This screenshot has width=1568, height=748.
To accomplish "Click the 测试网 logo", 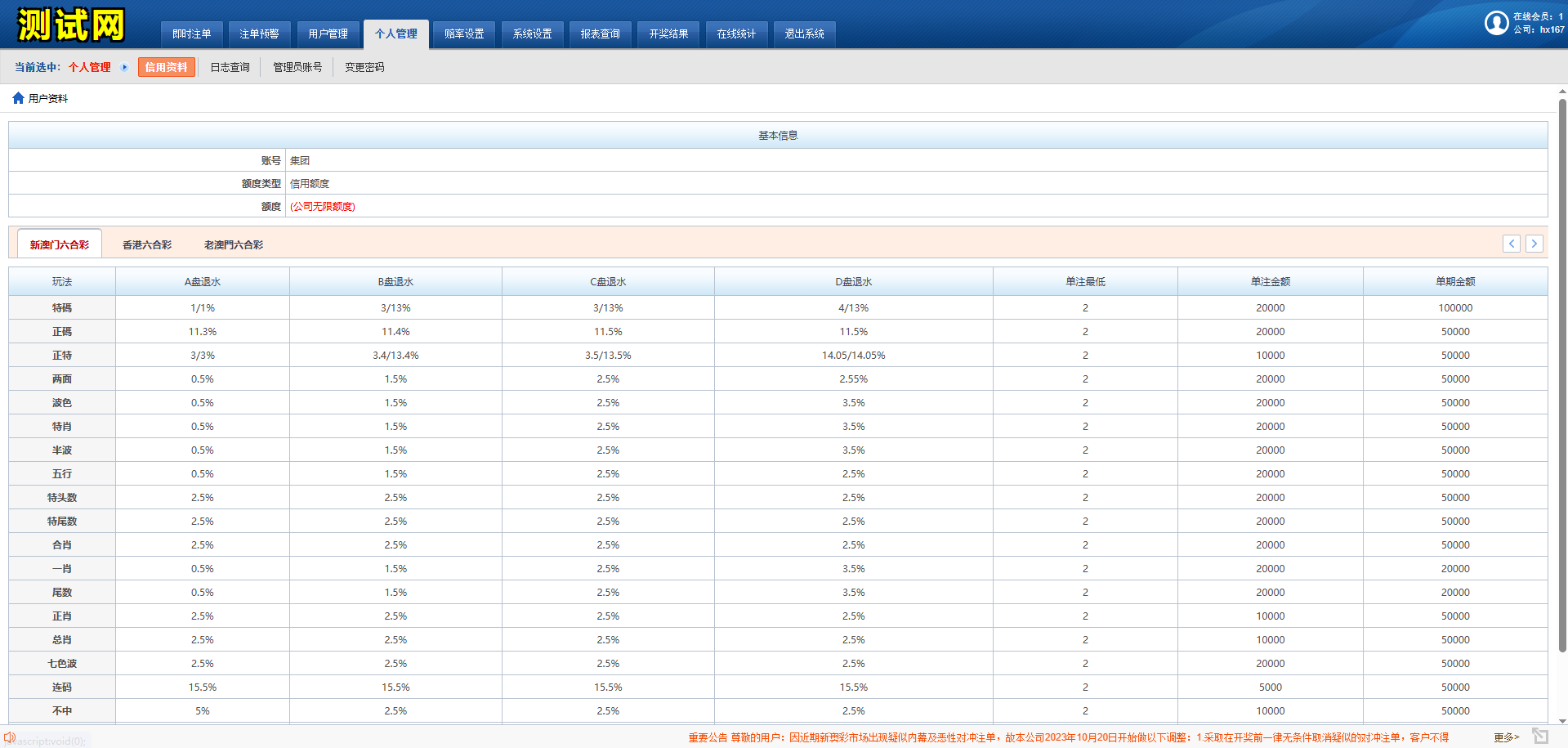I will coord(71,25).
